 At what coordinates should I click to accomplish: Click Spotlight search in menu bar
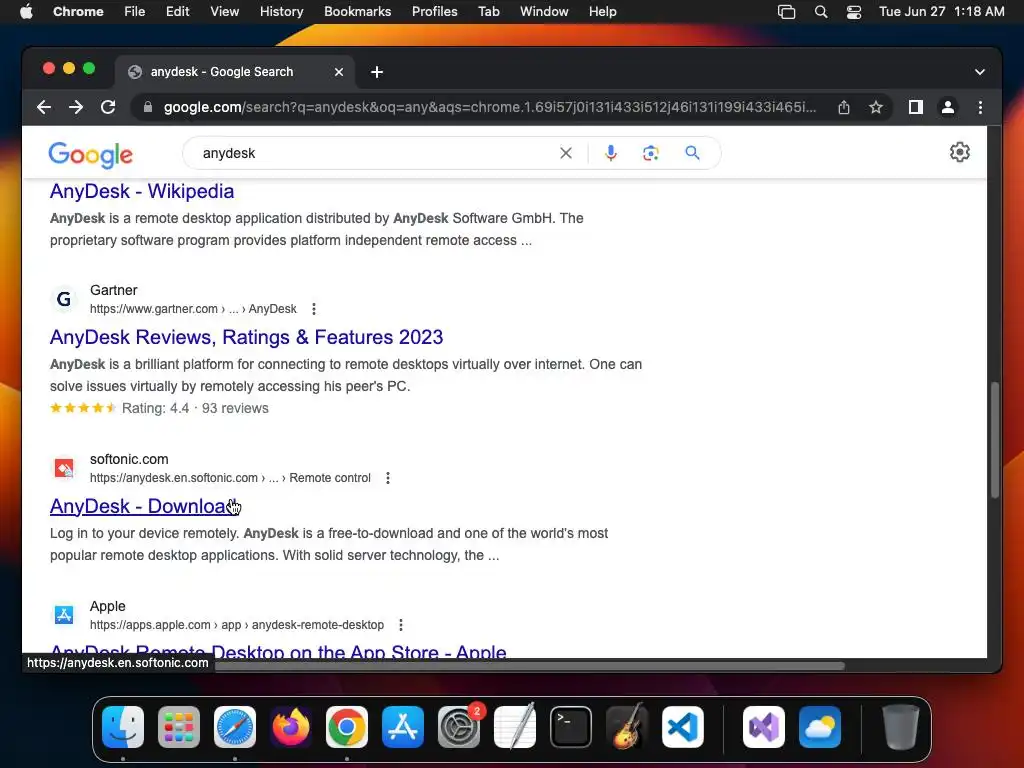point(821,12)
